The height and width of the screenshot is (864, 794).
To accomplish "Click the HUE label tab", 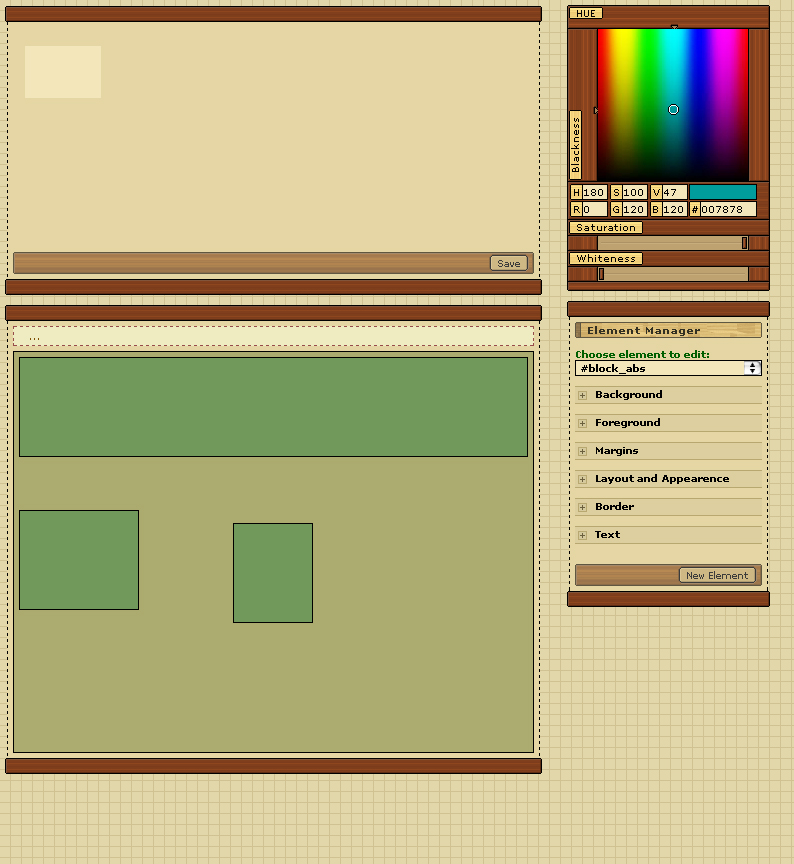I will 586,13.
